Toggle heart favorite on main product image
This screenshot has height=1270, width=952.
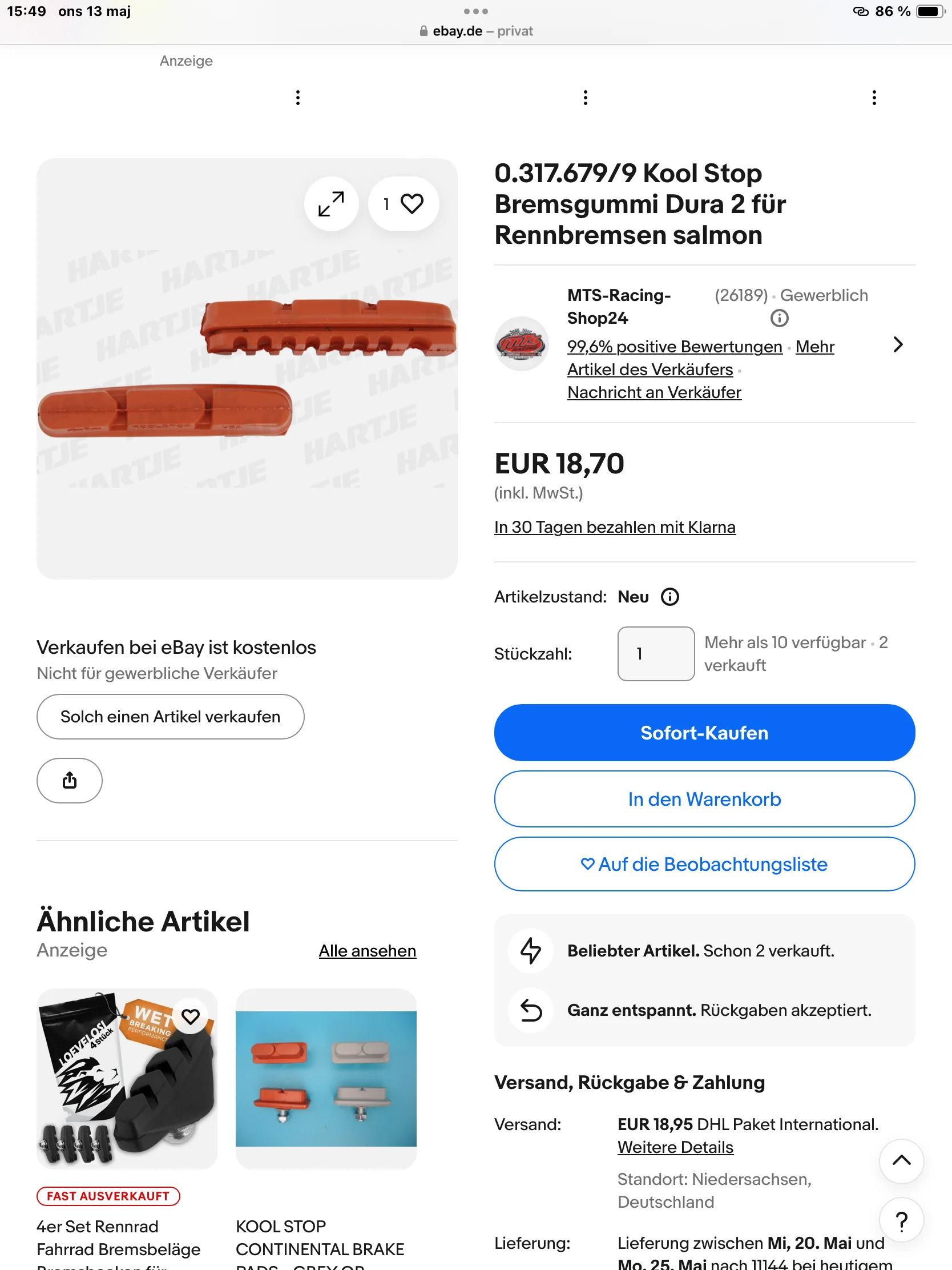click(x=404, y=204)
